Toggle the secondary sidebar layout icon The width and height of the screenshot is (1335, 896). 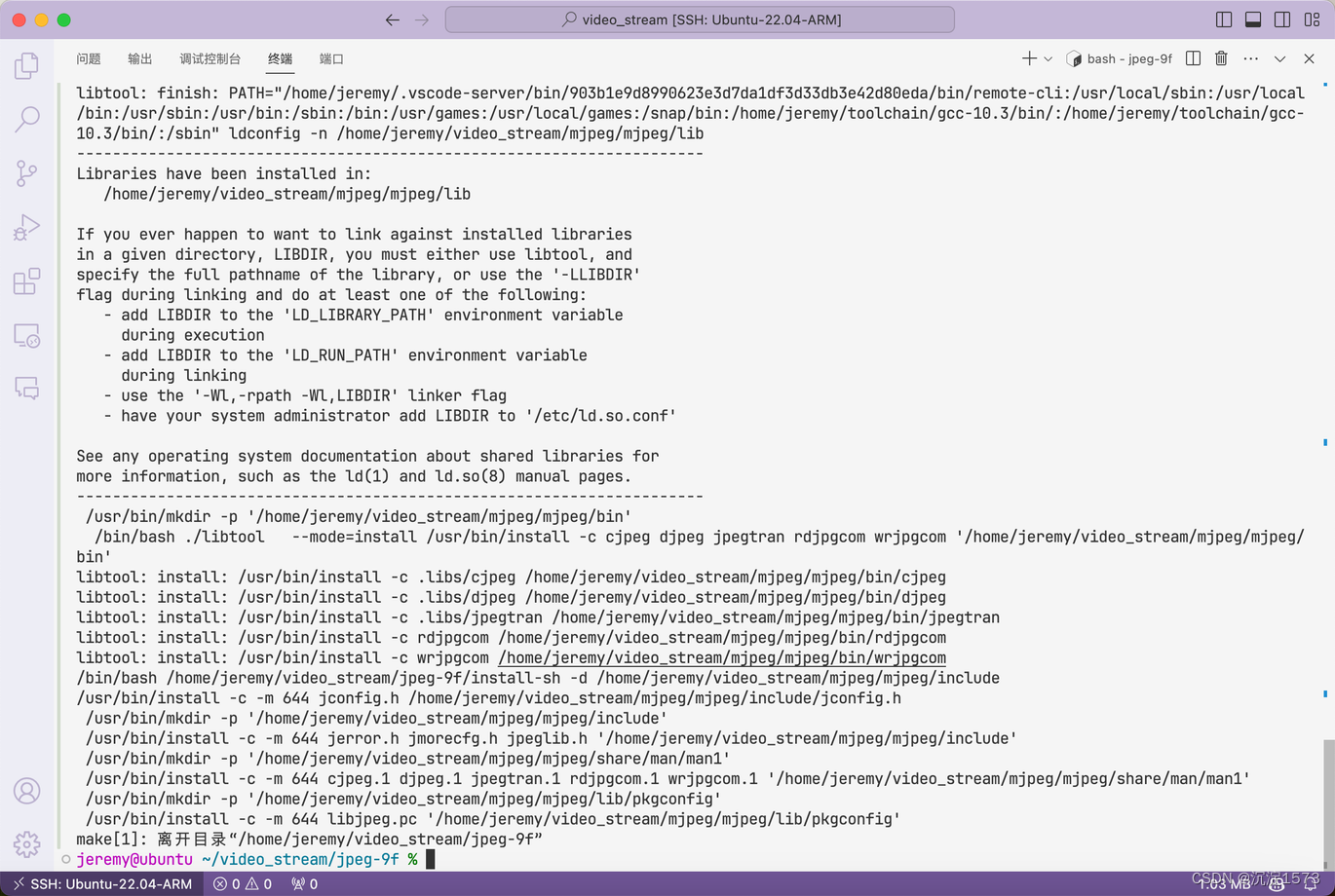coord(1282,19)
